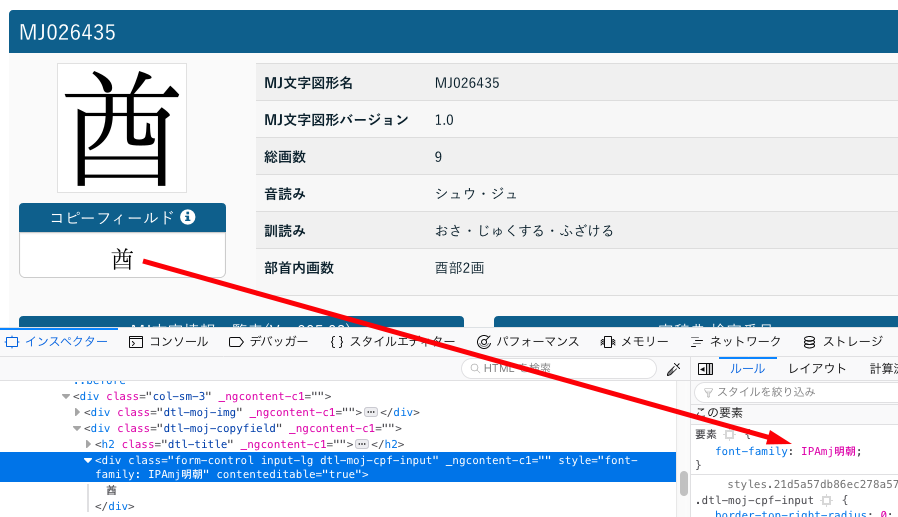Image resolution: width=898 pixels, height=517 pixels.
Task: Click the .dtl-moj-cpf-input selector
Action: point(754,500)
